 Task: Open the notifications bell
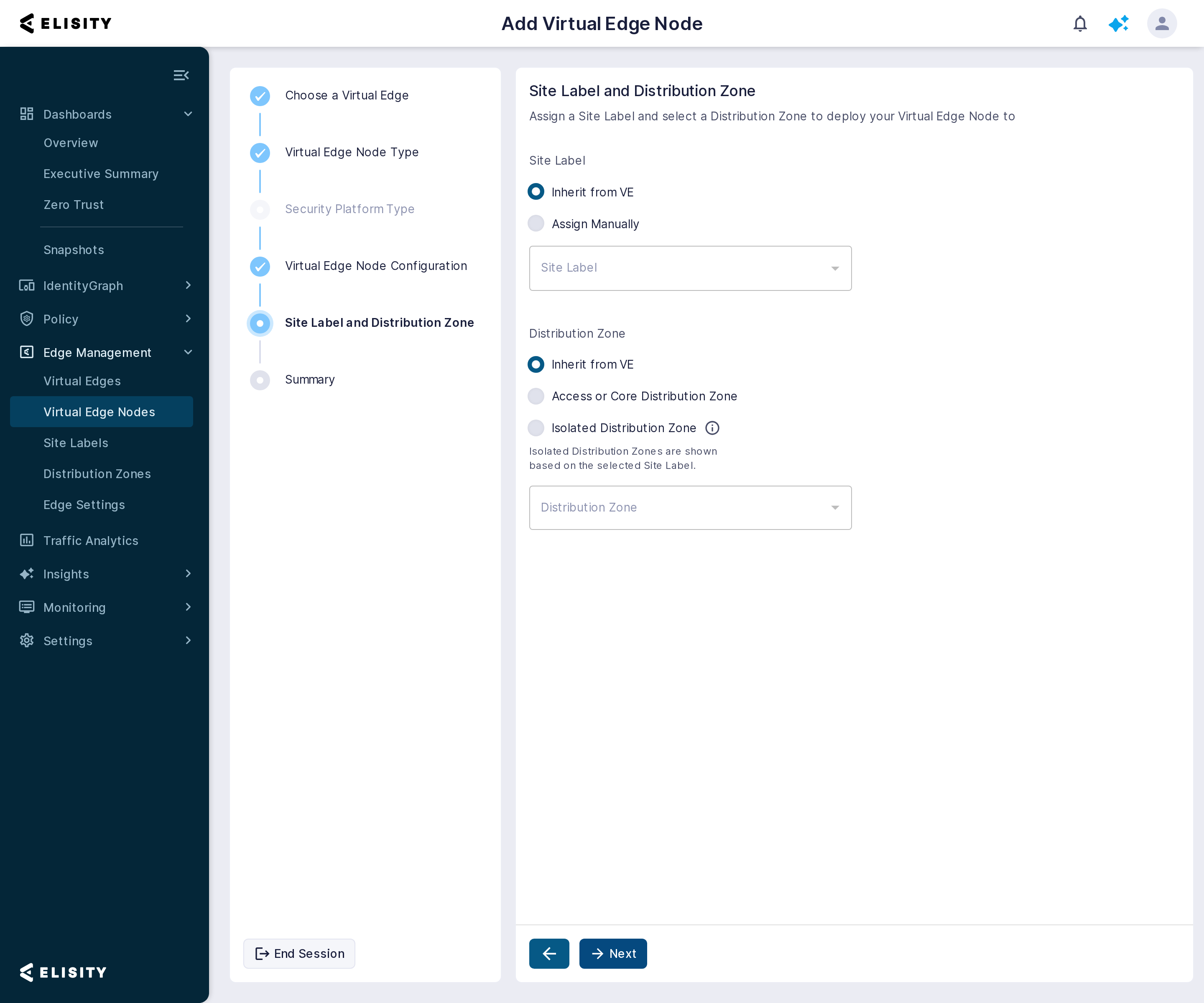[1080, 23]
